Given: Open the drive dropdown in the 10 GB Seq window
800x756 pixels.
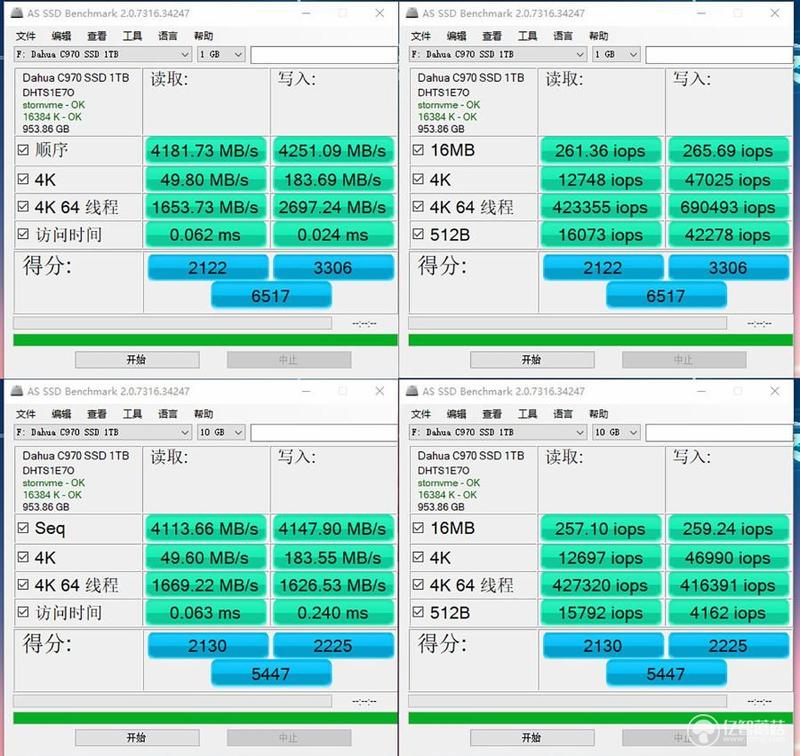Looking at the screenshot, I should [103, 432].
